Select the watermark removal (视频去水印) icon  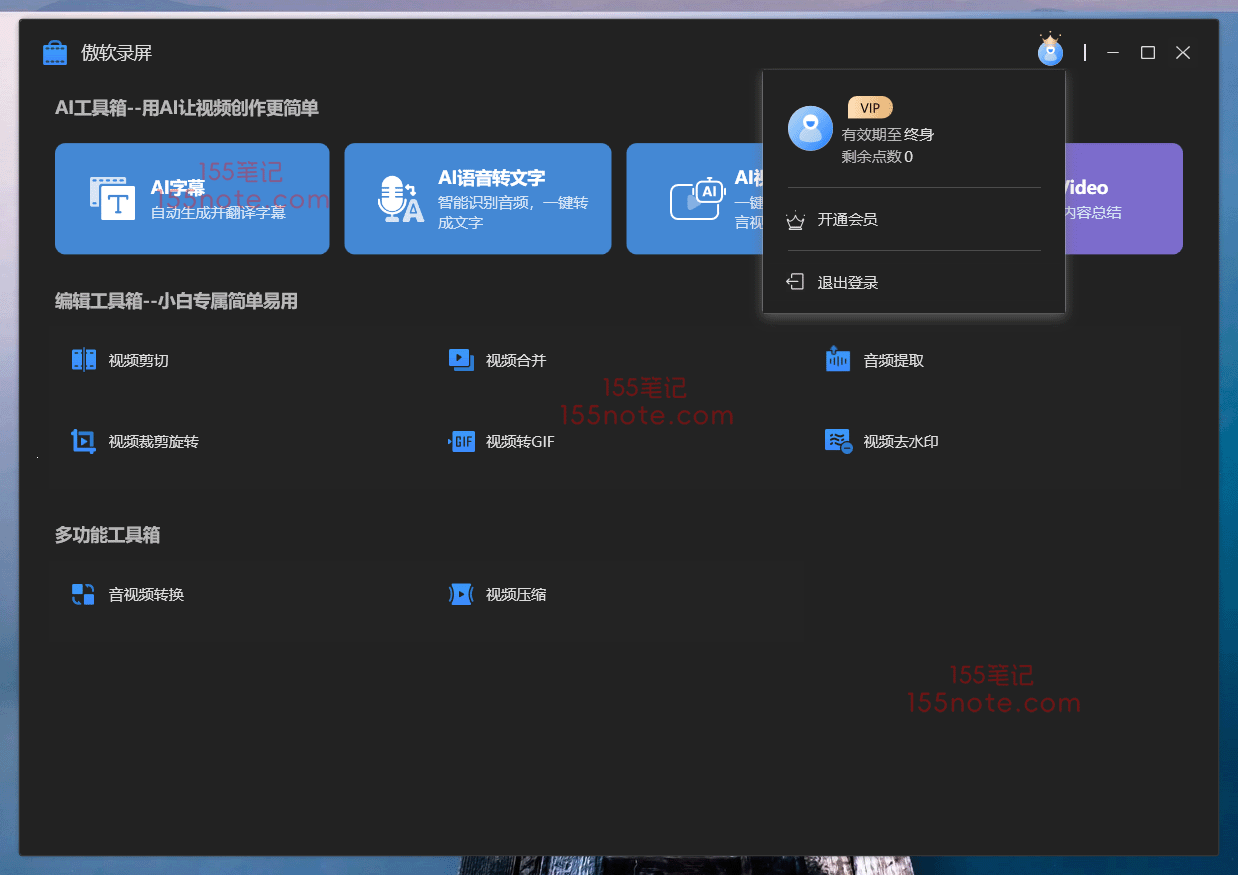838,441
